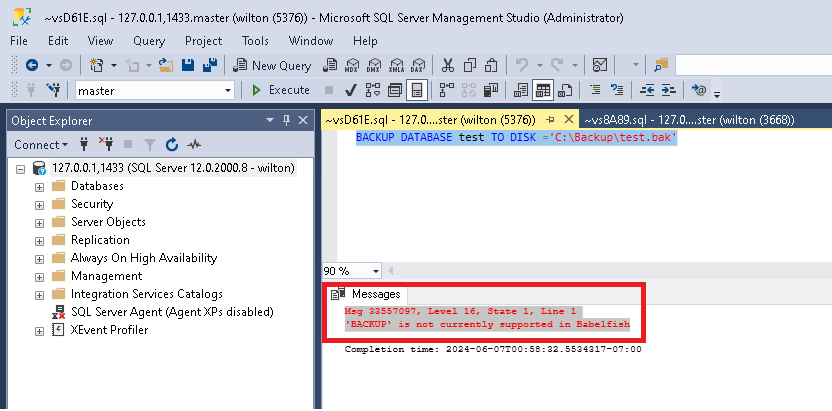Expand the Replication folder node
The width and height of the screenshot is (832, 411).
point(39,241)
